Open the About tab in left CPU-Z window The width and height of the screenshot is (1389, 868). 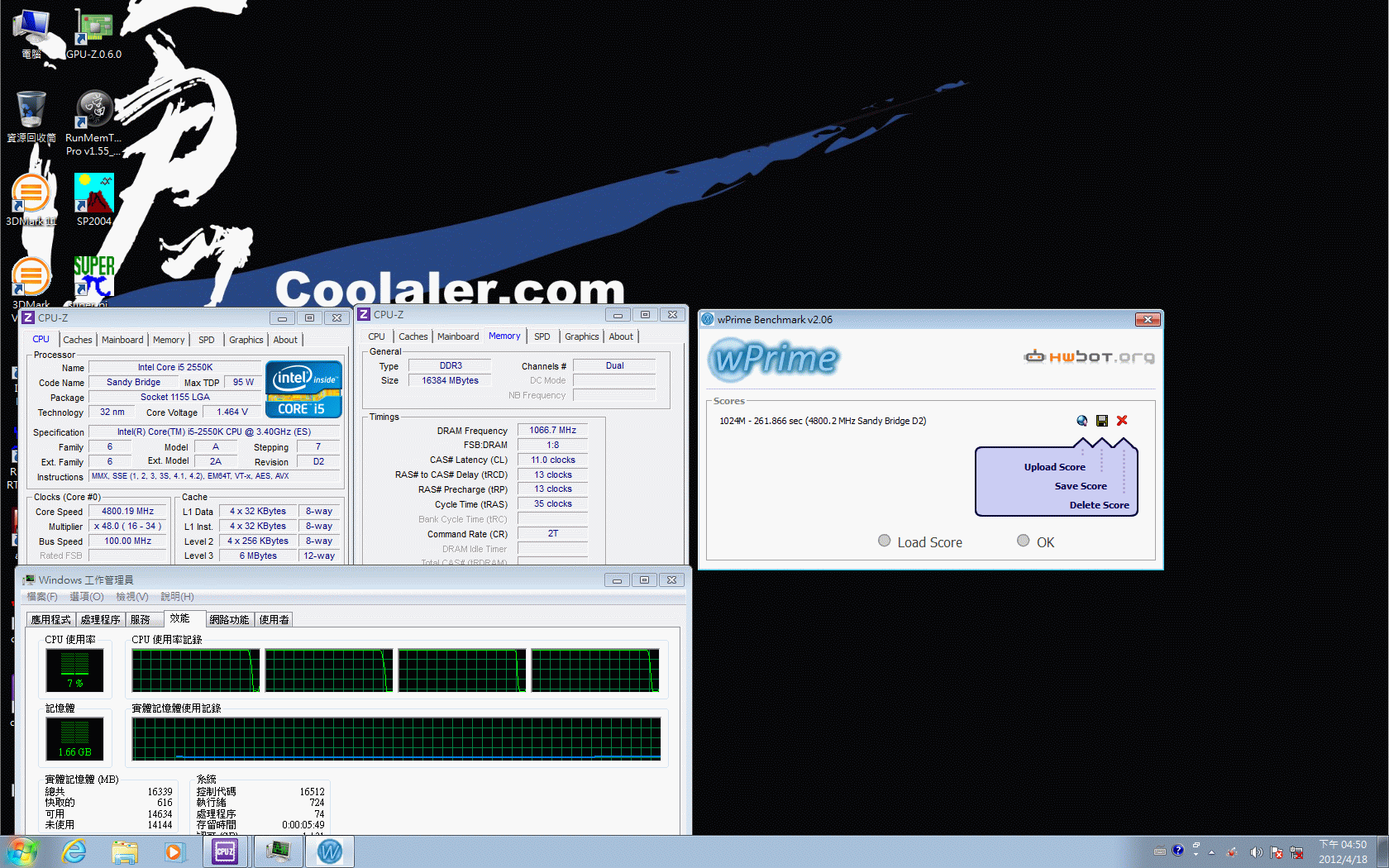tap(285, 340)
